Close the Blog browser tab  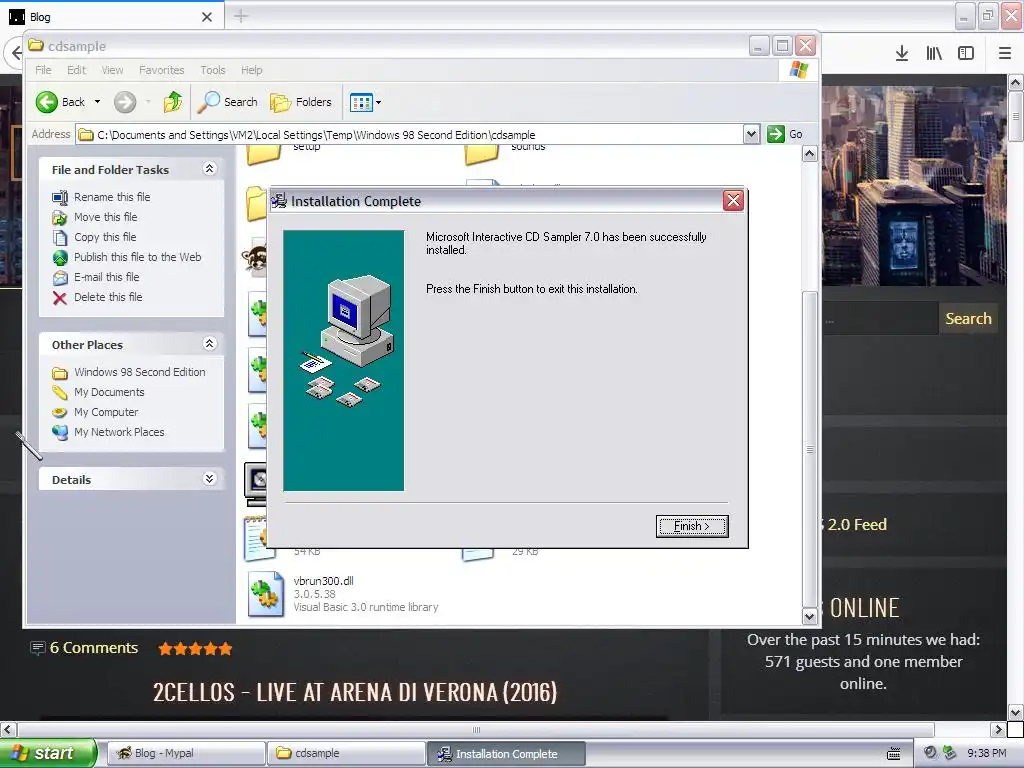point(207,17)
